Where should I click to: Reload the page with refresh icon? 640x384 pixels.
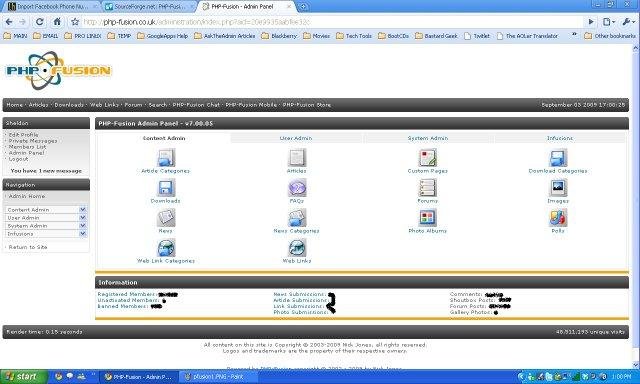point(40,22)
